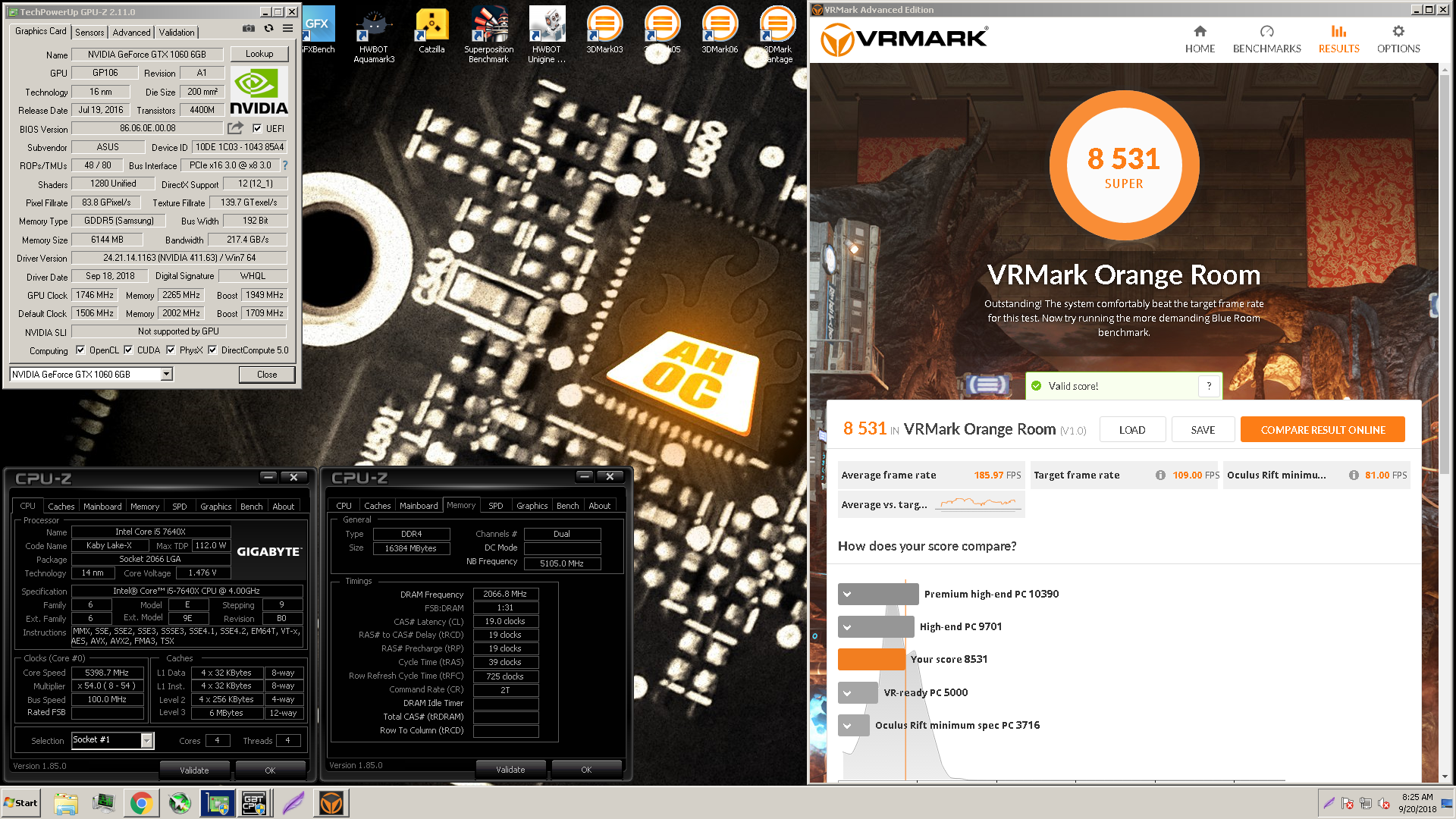Click the Average vs. target frame rate graph
This screenshot has height=819, width=1456.
coord(977,504)
